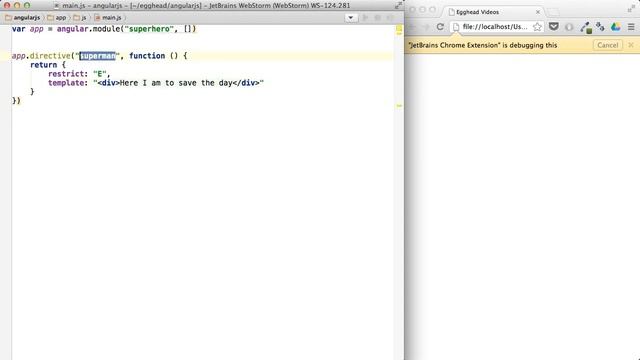
Task: Select main.js in the breadcrumb bar
Action: pos(108,18)
